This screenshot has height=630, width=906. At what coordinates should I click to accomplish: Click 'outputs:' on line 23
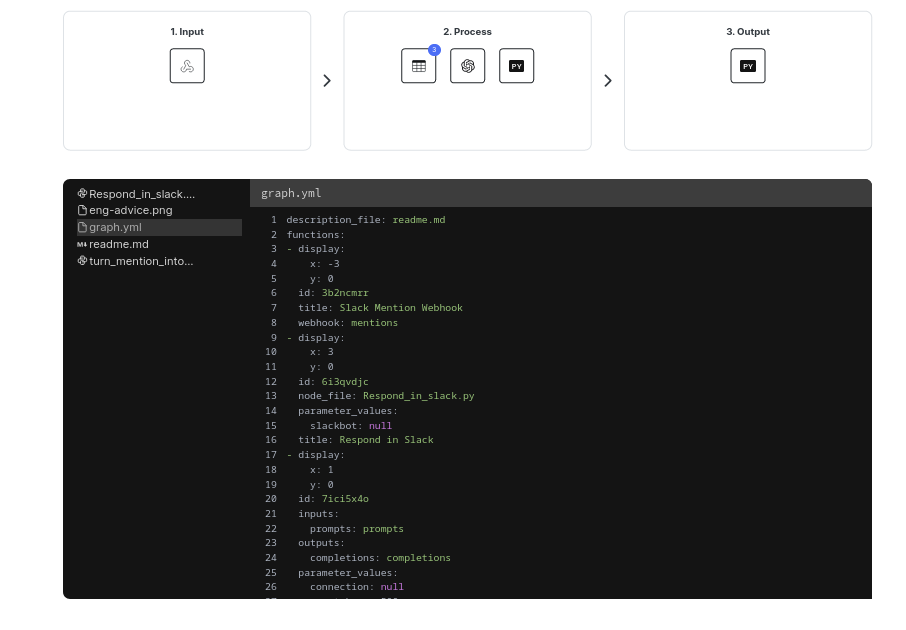[x=321, y=543]
